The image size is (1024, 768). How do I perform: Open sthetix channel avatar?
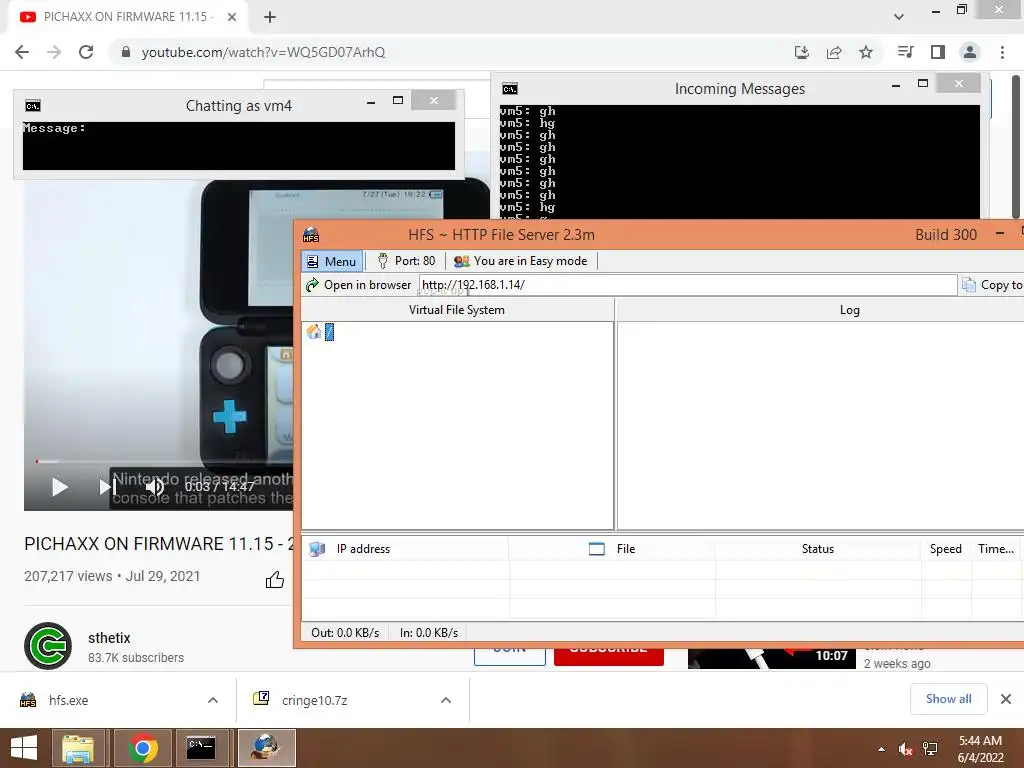click(48, 647)
